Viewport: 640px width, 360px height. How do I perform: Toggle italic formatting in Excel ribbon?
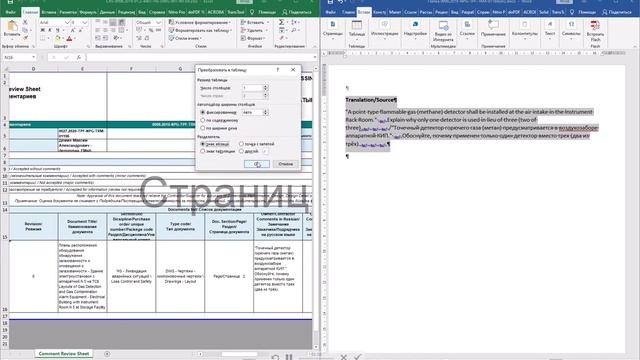(50, 30)
